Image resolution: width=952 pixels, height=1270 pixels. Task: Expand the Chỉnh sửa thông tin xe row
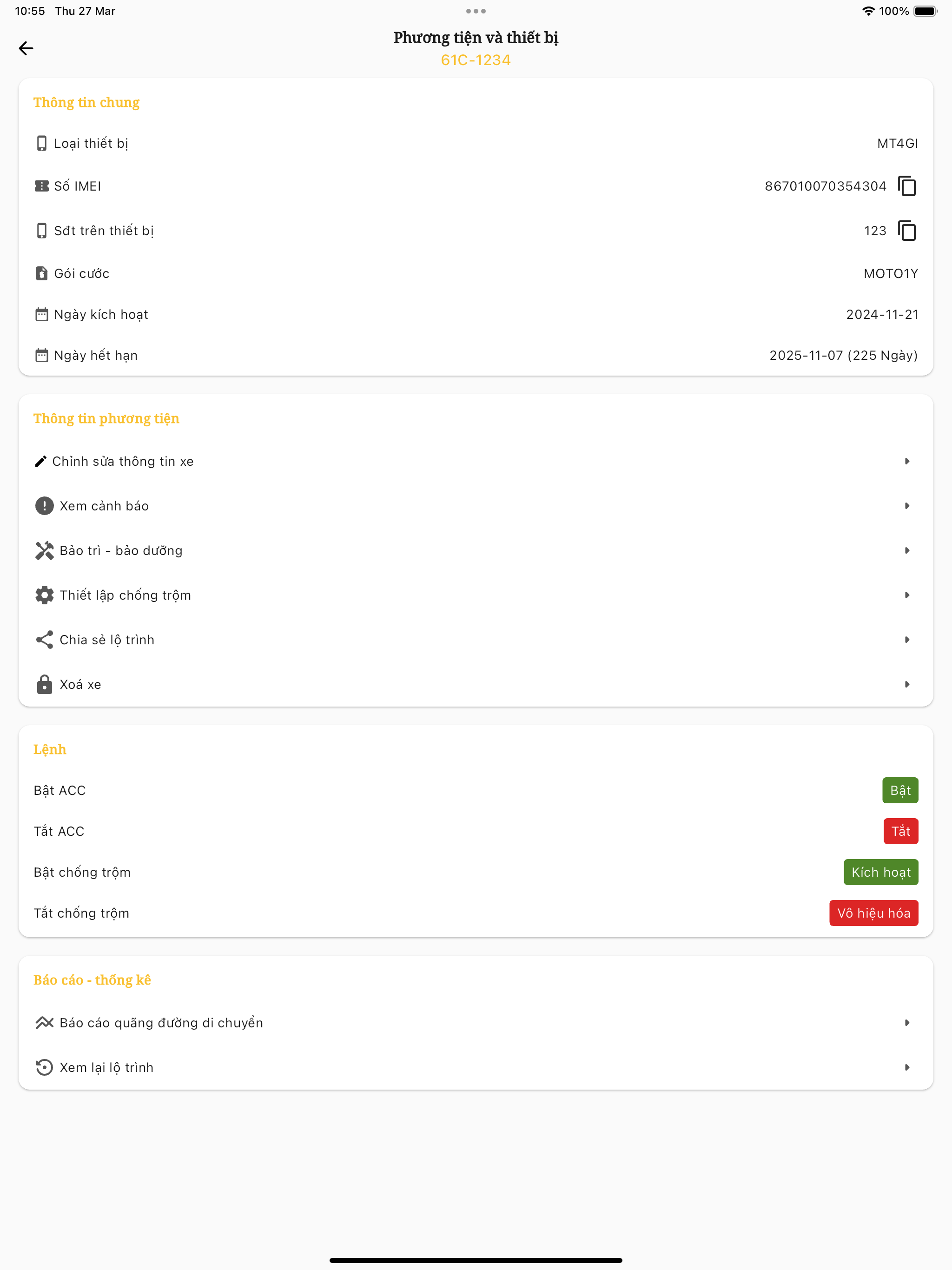(907, 461)
